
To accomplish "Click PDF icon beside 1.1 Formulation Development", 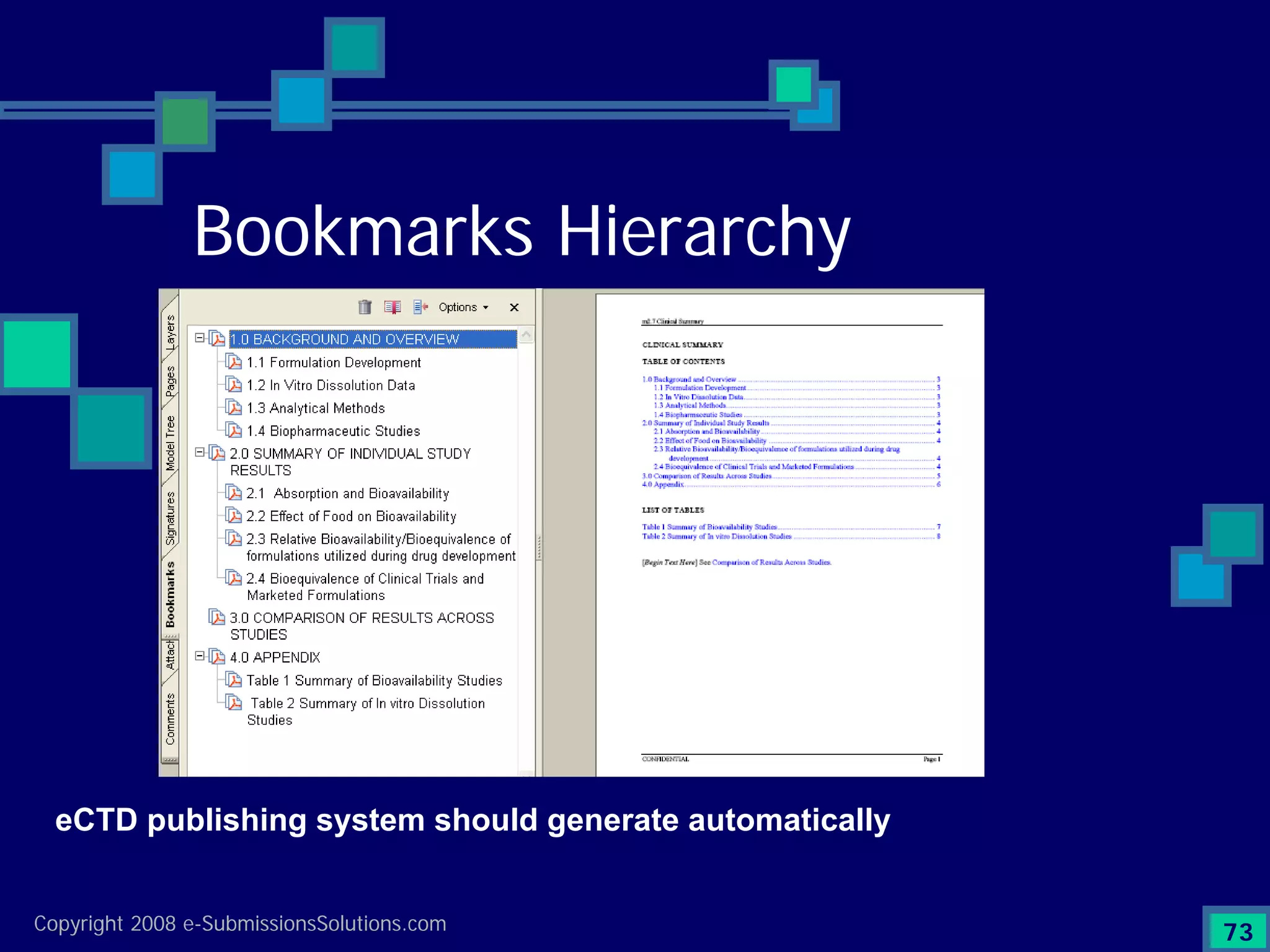I will point(234,362).
